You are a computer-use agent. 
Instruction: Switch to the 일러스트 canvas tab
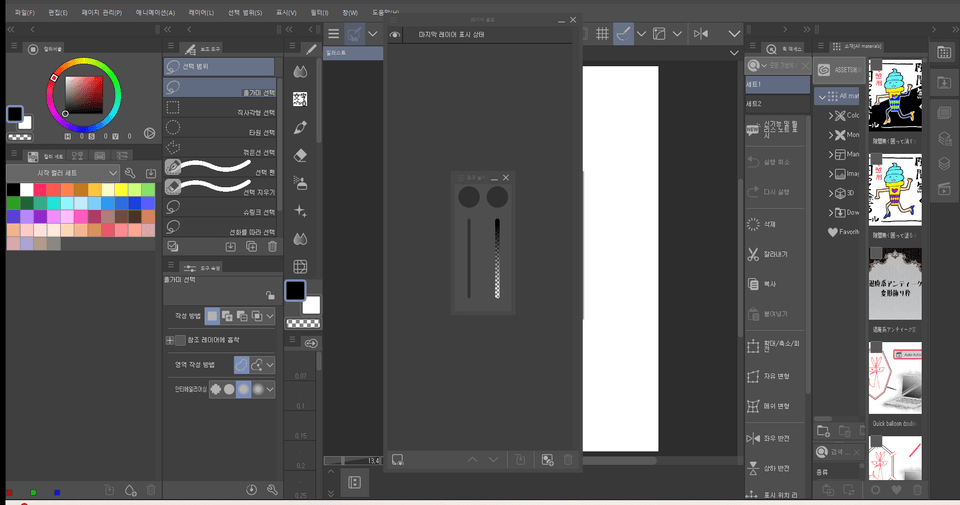click(x=353, y=53)
